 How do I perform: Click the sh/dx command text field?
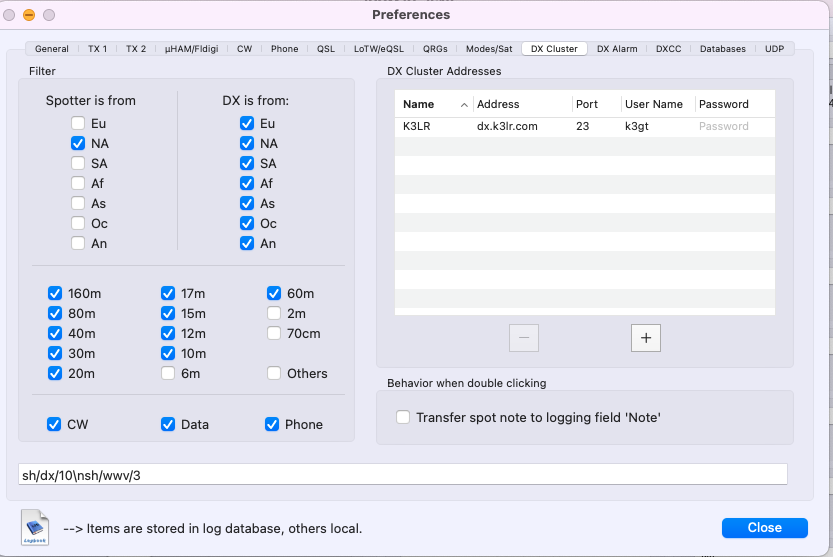point(403,475)
